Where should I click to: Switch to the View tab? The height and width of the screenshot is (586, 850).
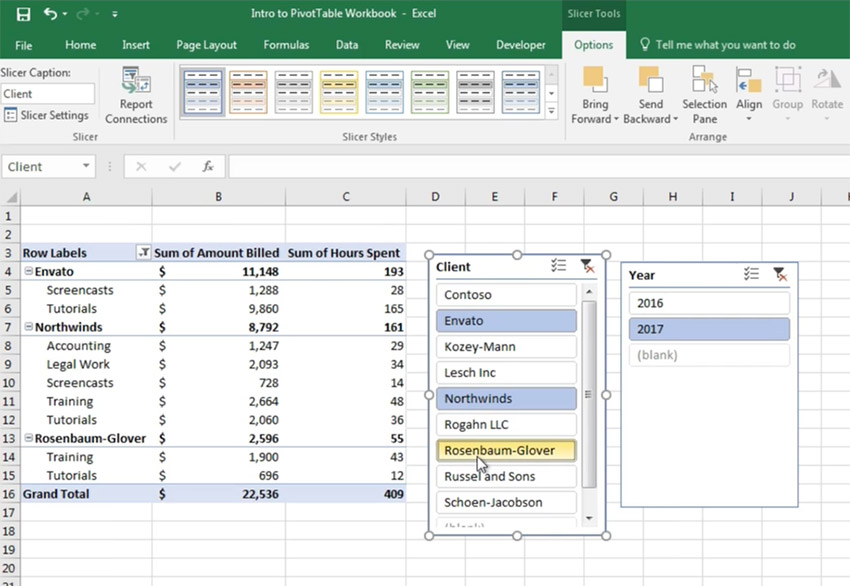click(457, 45)
